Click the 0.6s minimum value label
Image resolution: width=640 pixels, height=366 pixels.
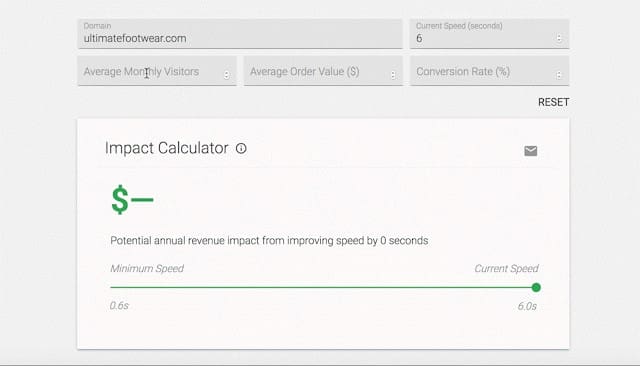119,306
